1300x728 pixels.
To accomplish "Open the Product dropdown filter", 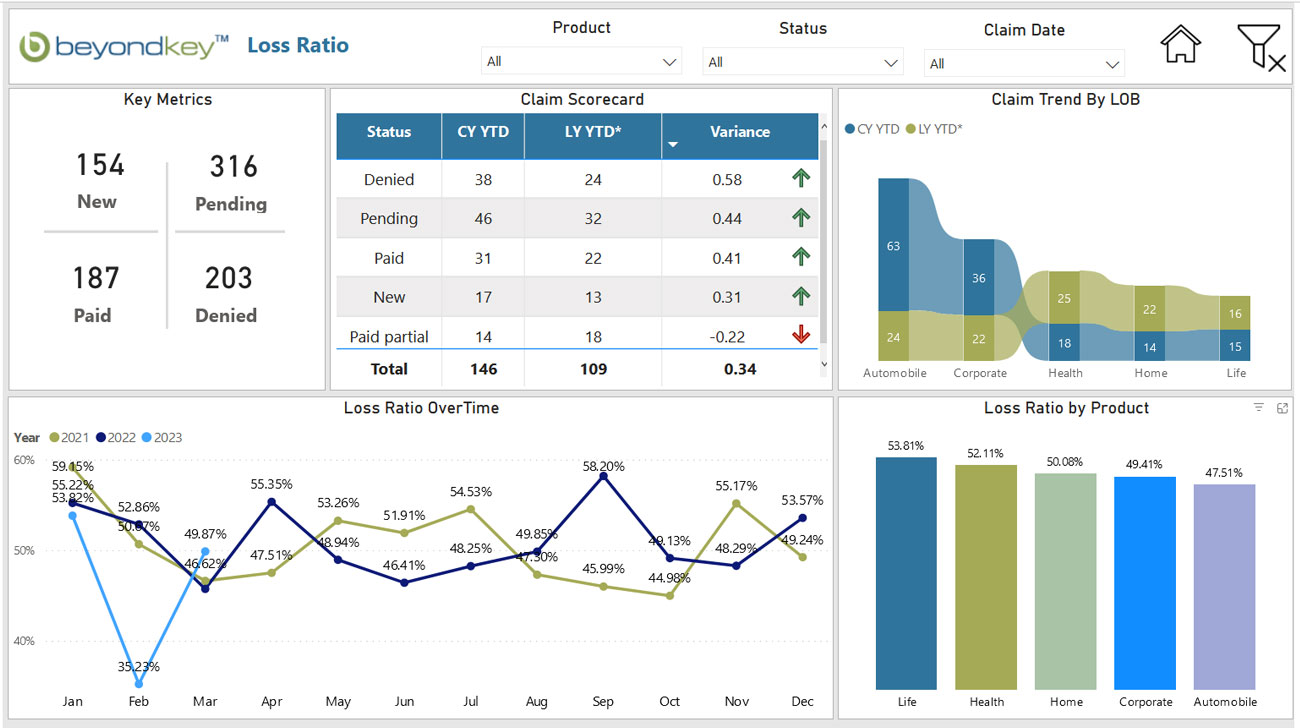I will pyautogui.click(x=581, y=62).
